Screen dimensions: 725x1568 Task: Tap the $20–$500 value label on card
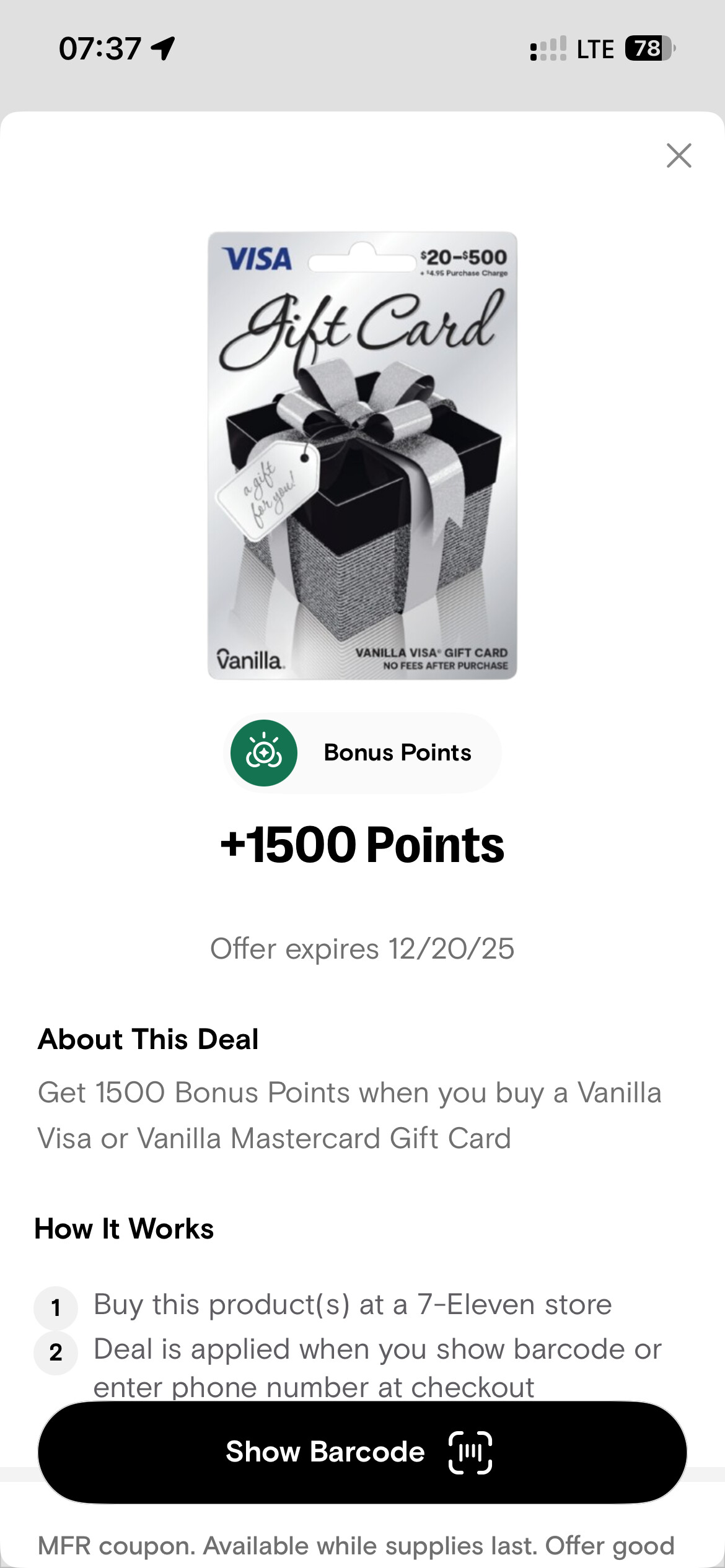pyautogui.click(x=464, y=257)
